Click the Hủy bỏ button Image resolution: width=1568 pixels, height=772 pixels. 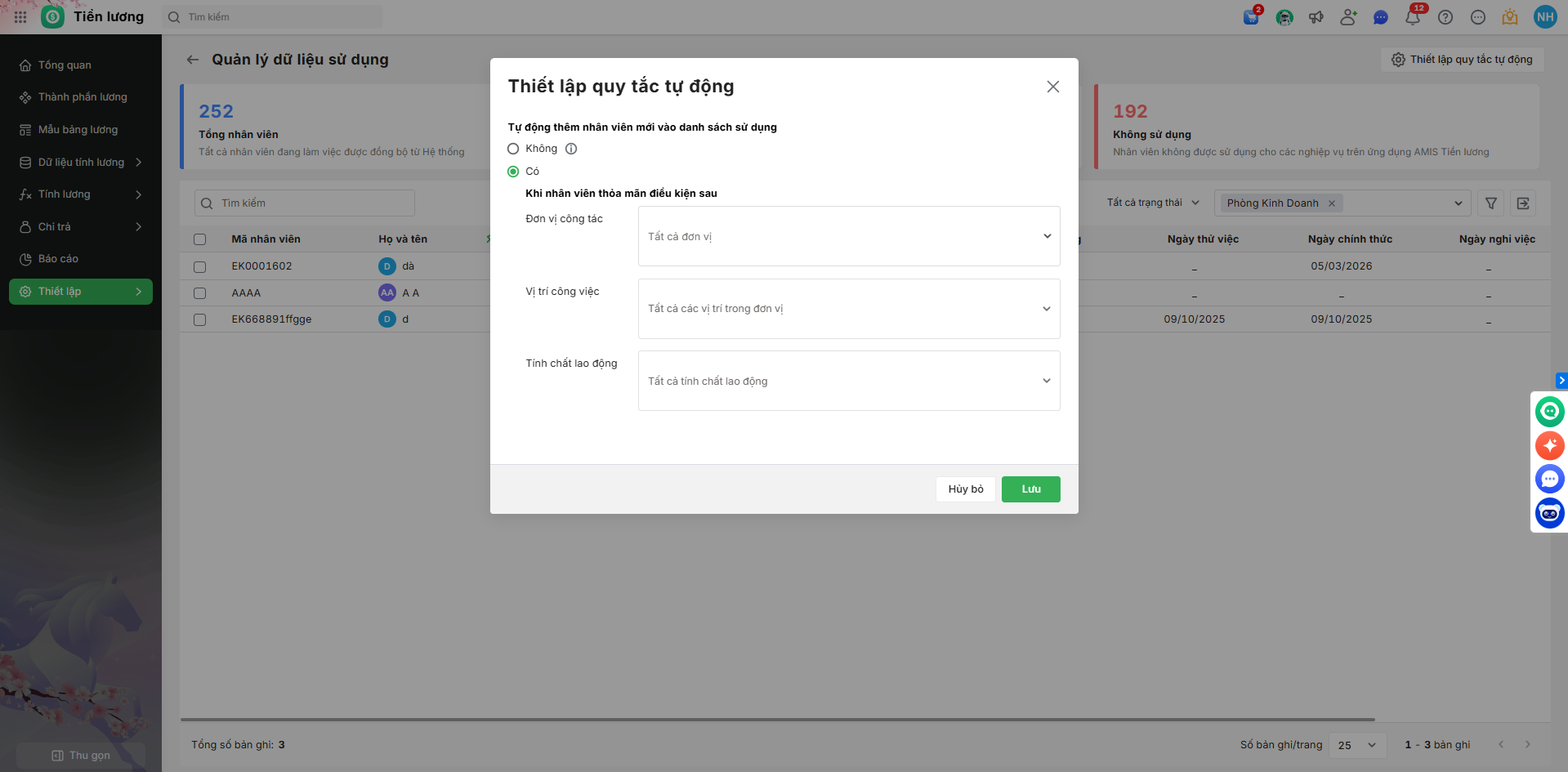pyautogui.click(x=965, y=489)
